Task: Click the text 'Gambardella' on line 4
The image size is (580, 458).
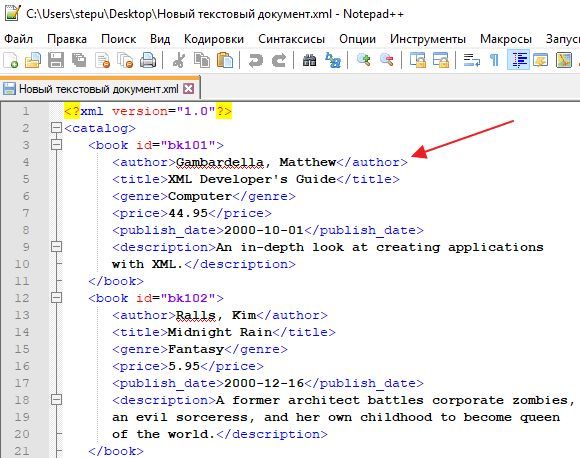Action: (220, 162)
